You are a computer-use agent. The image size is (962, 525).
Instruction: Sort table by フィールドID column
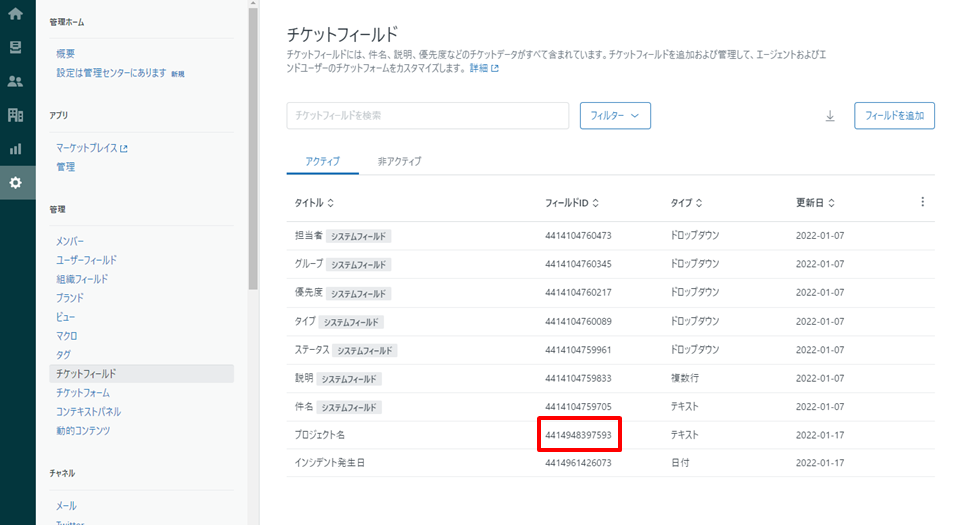tap(572, 203)
